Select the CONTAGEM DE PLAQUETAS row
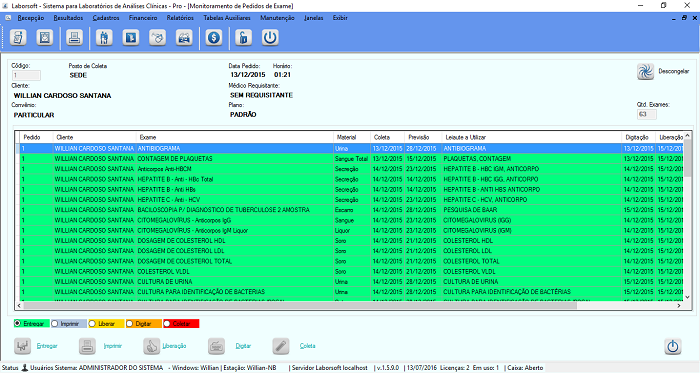Viewport: 700px width, 373px height. tap(351, 159)
